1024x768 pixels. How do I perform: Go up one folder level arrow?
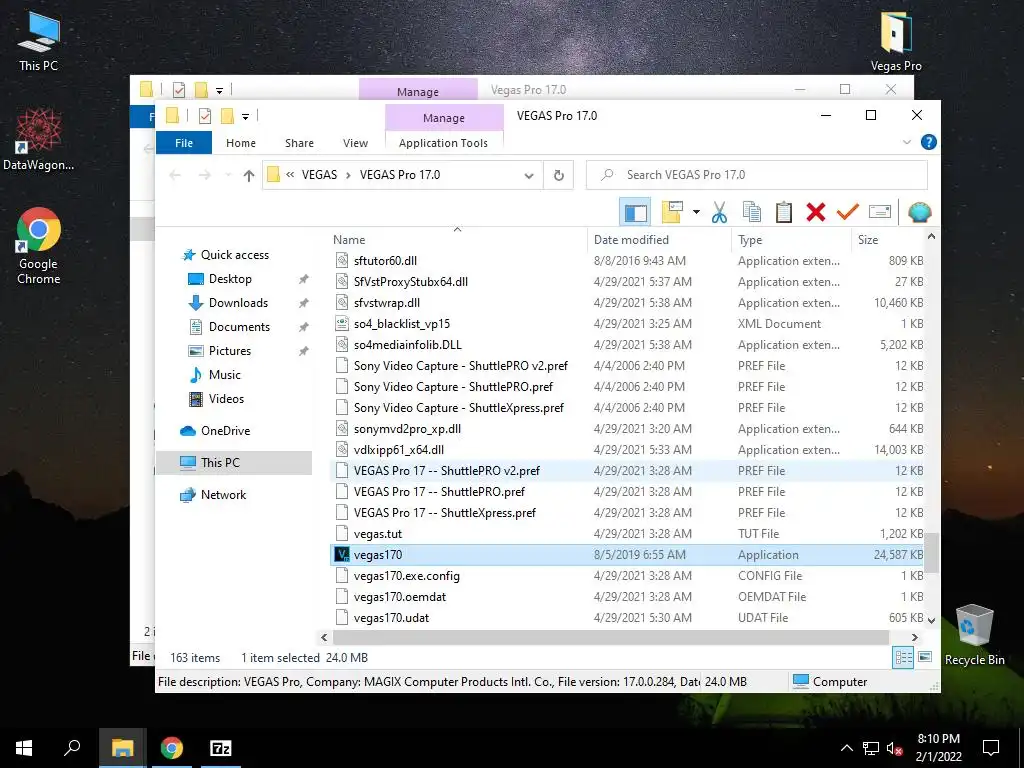point(248,175)
